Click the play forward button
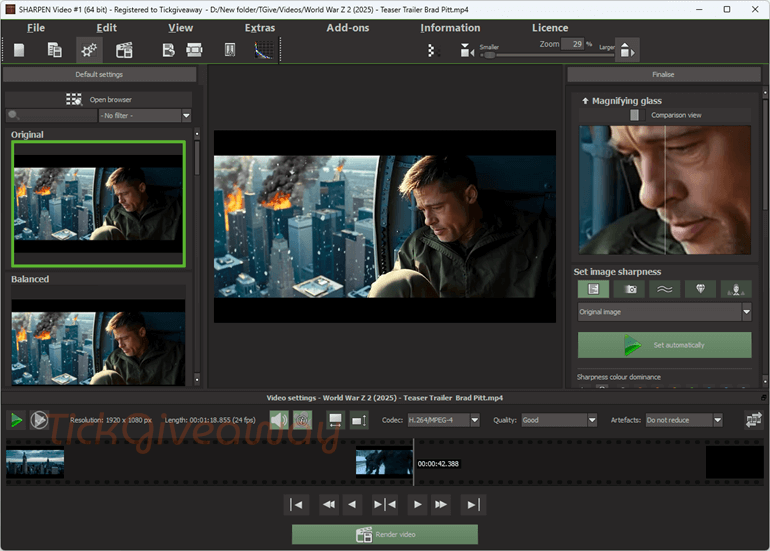Screen dimensions: 770x551 (x=417, y=505)
